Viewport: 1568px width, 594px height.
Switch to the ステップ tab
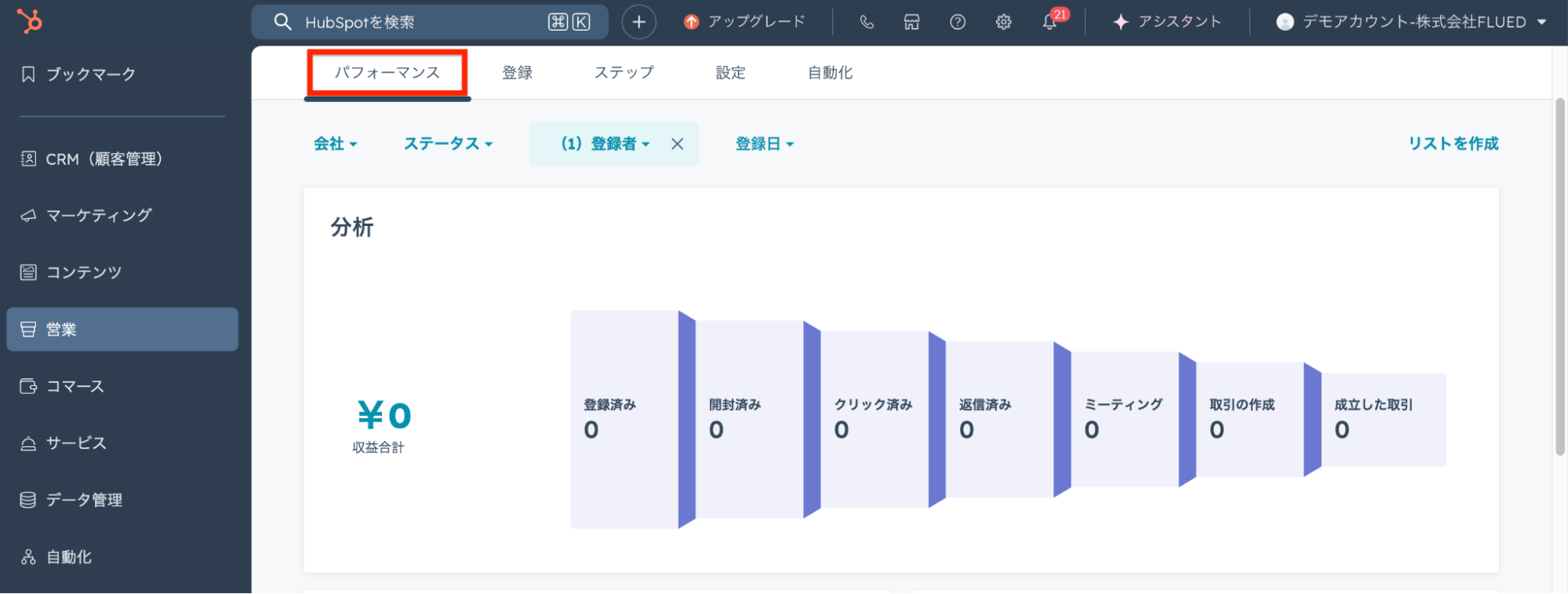coord(624,73)
